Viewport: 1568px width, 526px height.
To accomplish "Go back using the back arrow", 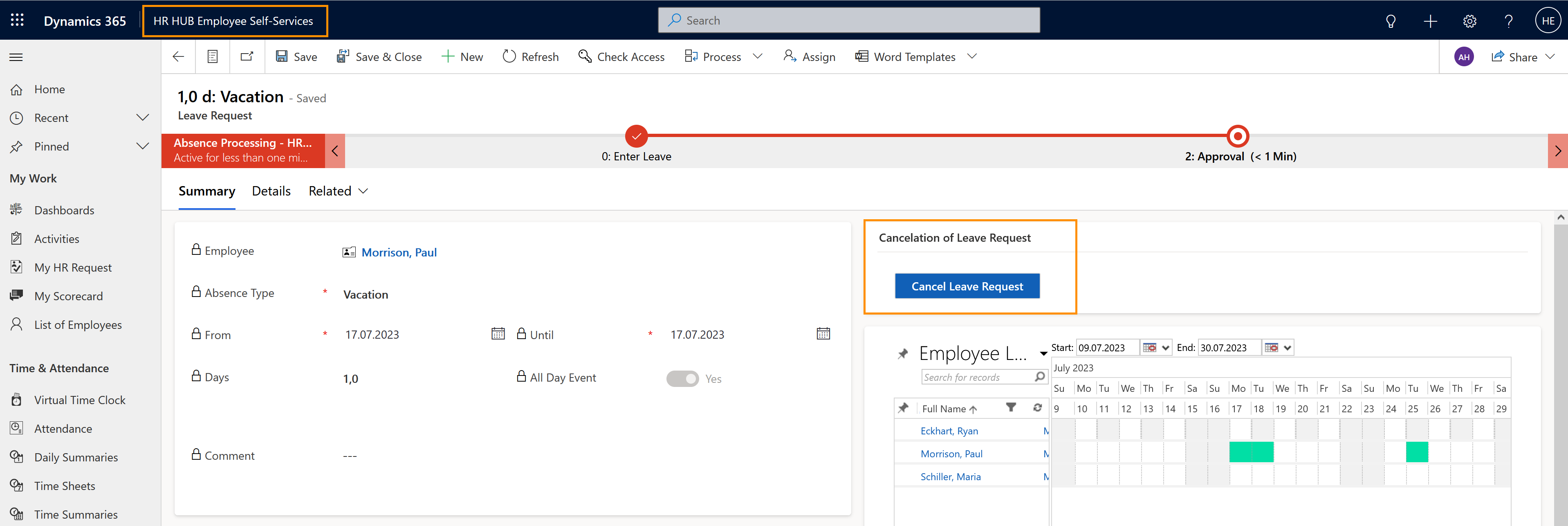I will (178, 56).
